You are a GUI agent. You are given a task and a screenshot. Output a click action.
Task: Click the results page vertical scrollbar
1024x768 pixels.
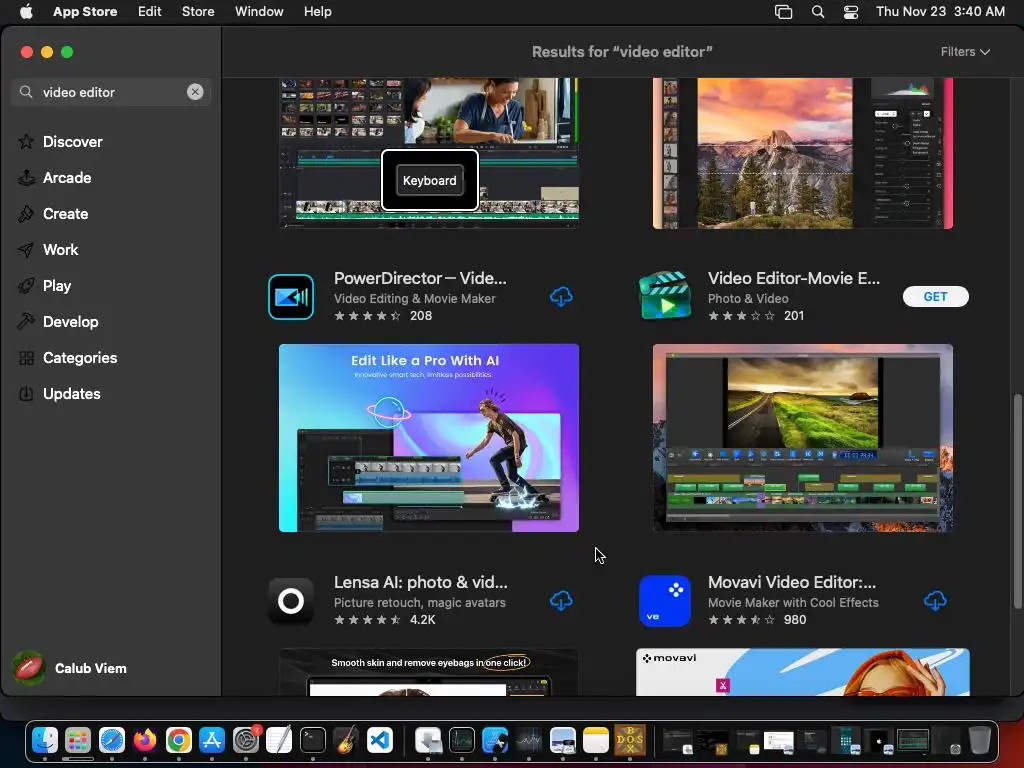pyautogui.click(x=1017, y=502)
